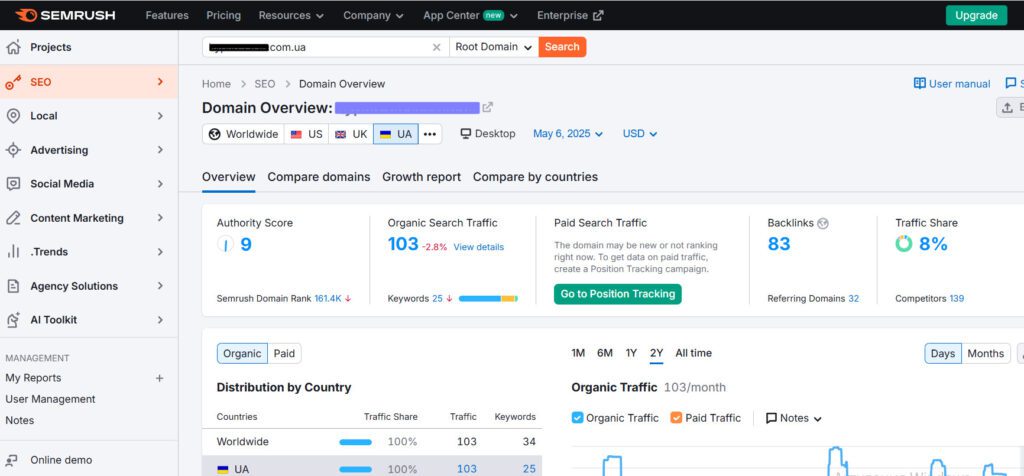Expand the Advertising sidebar section

coord(160,150)
